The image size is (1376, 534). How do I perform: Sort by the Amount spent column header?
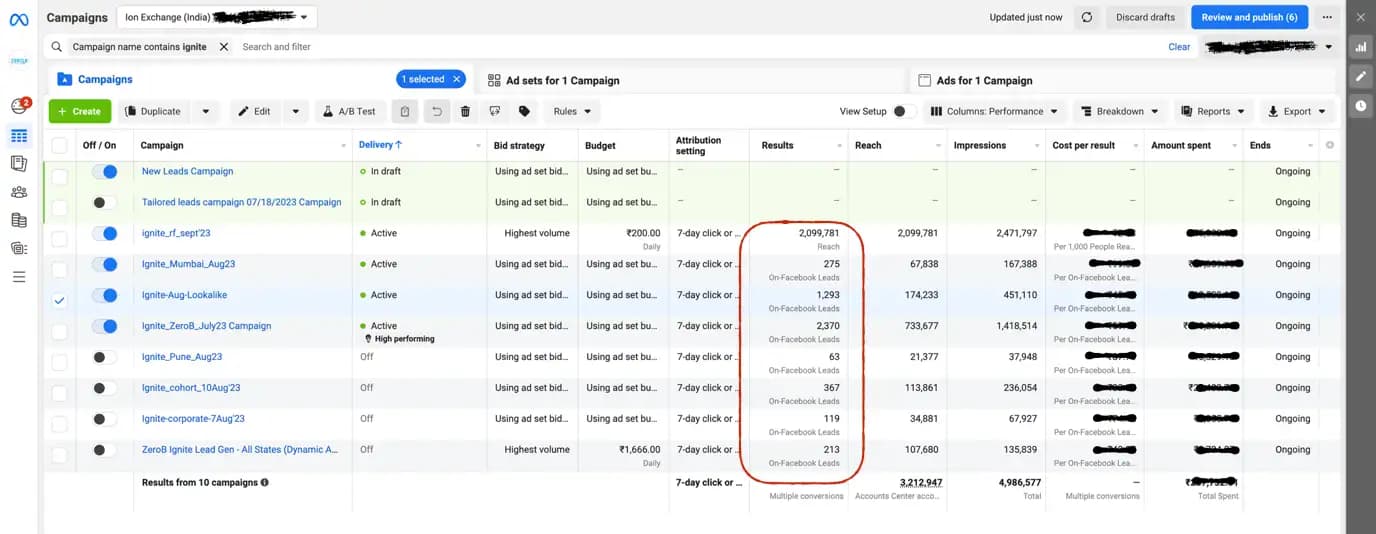(x=1181, y=145)
